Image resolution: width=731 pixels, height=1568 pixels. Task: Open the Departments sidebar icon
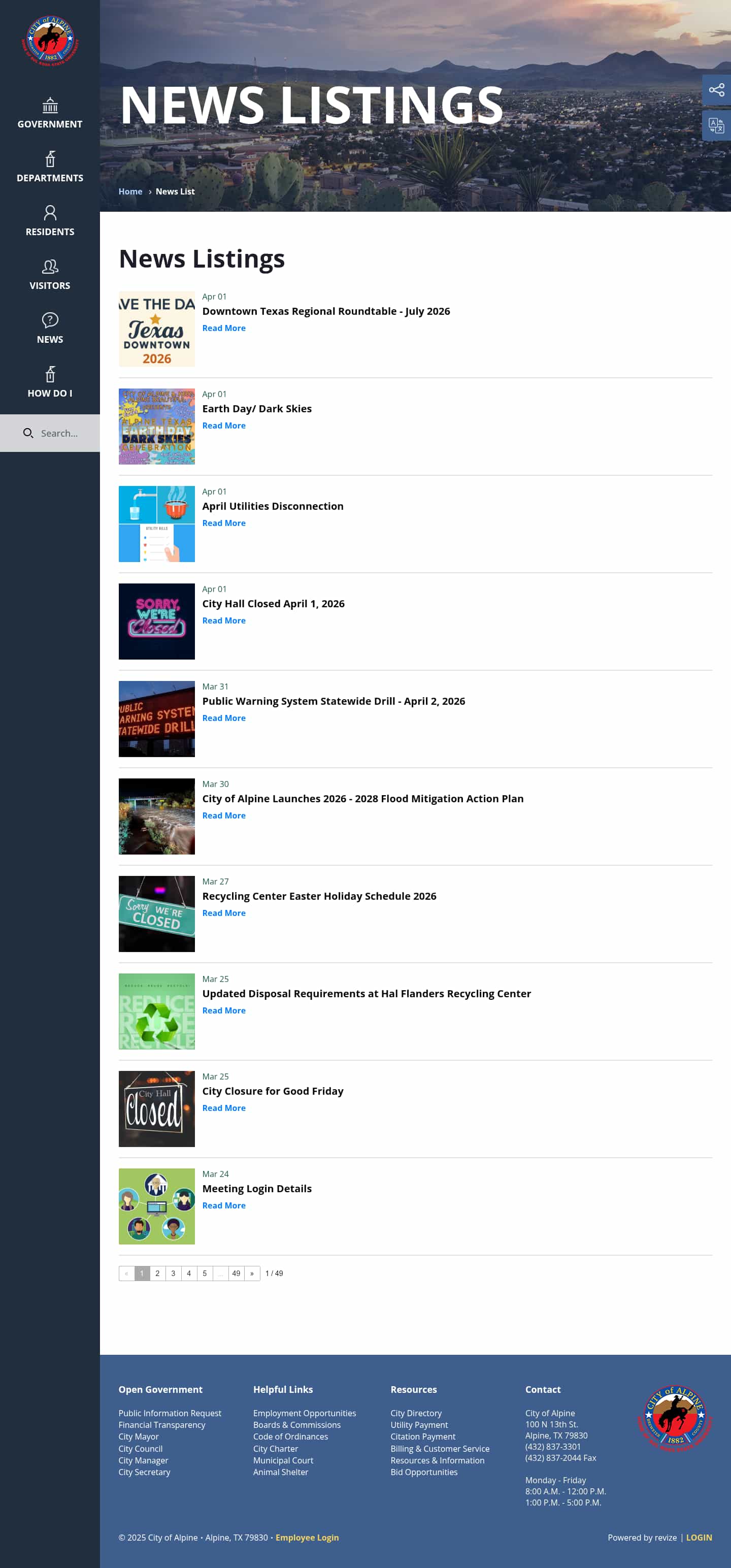coord(50,159)
